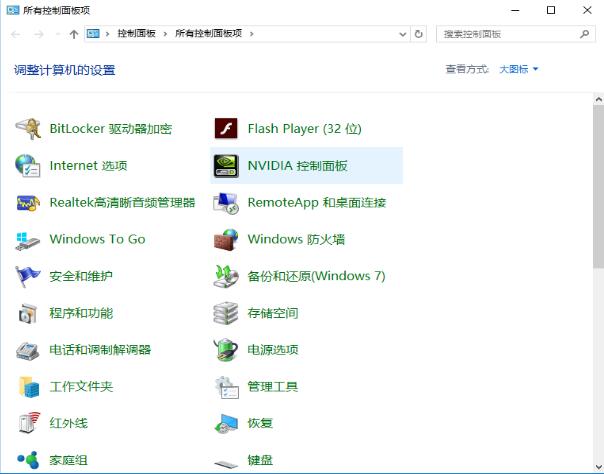Open the RemoteApp 和桌面连接 icon
The height and width of the screenshot is (474, 604).
[226, 203]
